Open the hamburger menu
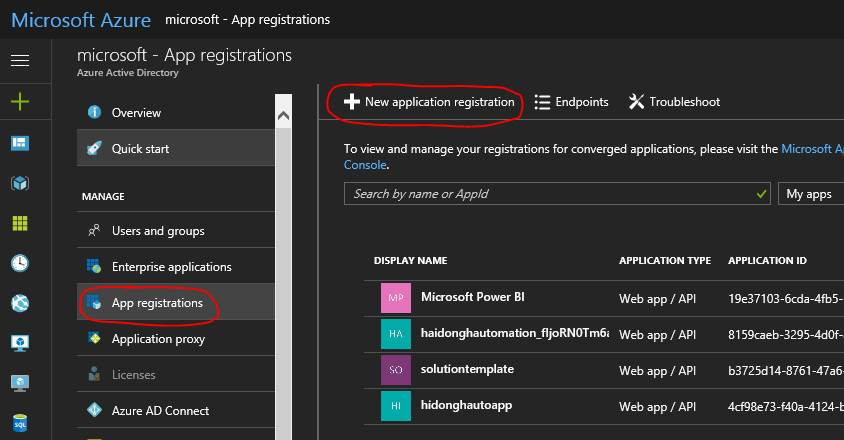The height and width of the screenshot is (440, 844). 20,60
